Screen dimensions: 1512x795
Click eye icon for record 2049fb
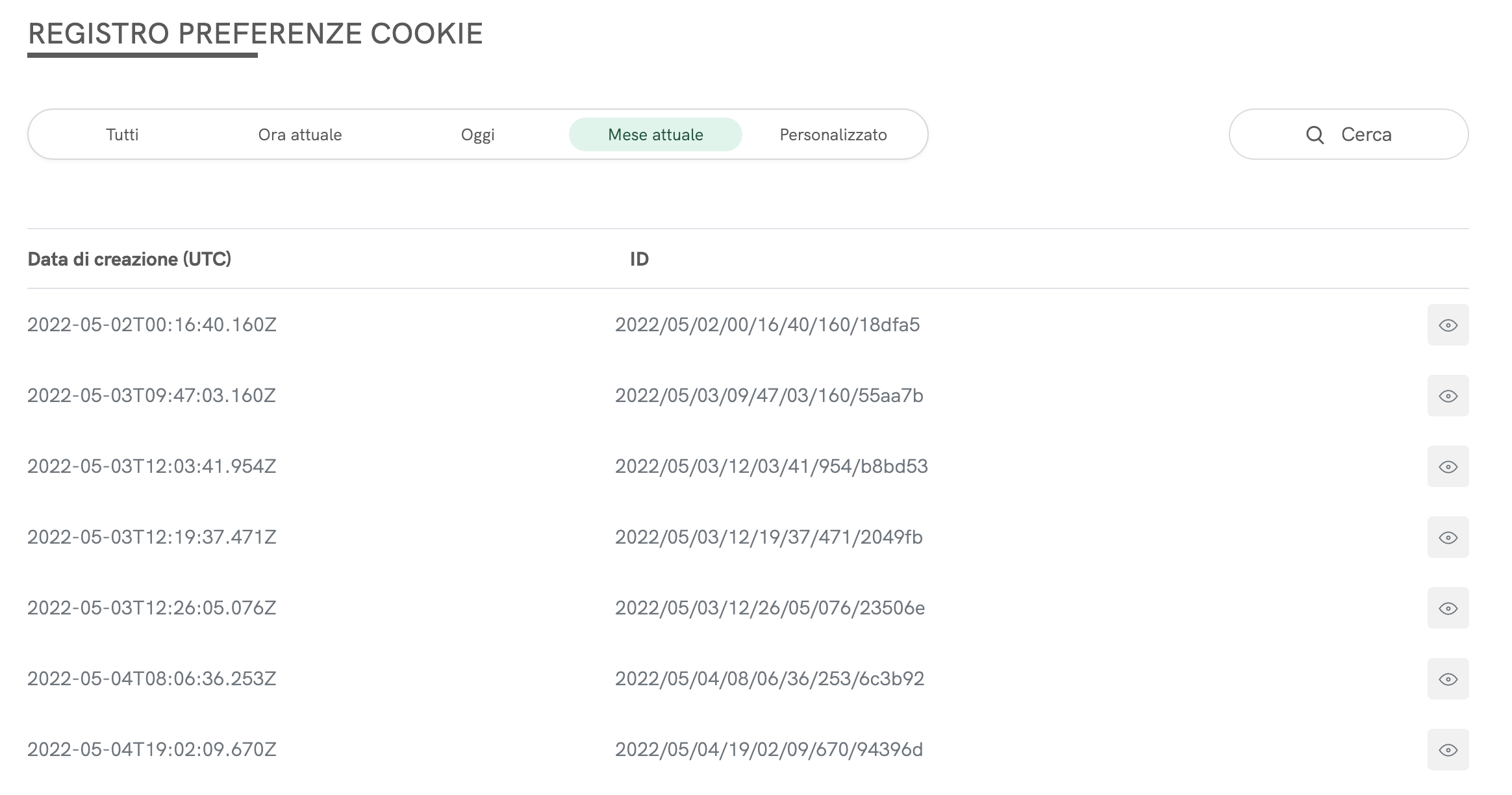pos(1448,537)
